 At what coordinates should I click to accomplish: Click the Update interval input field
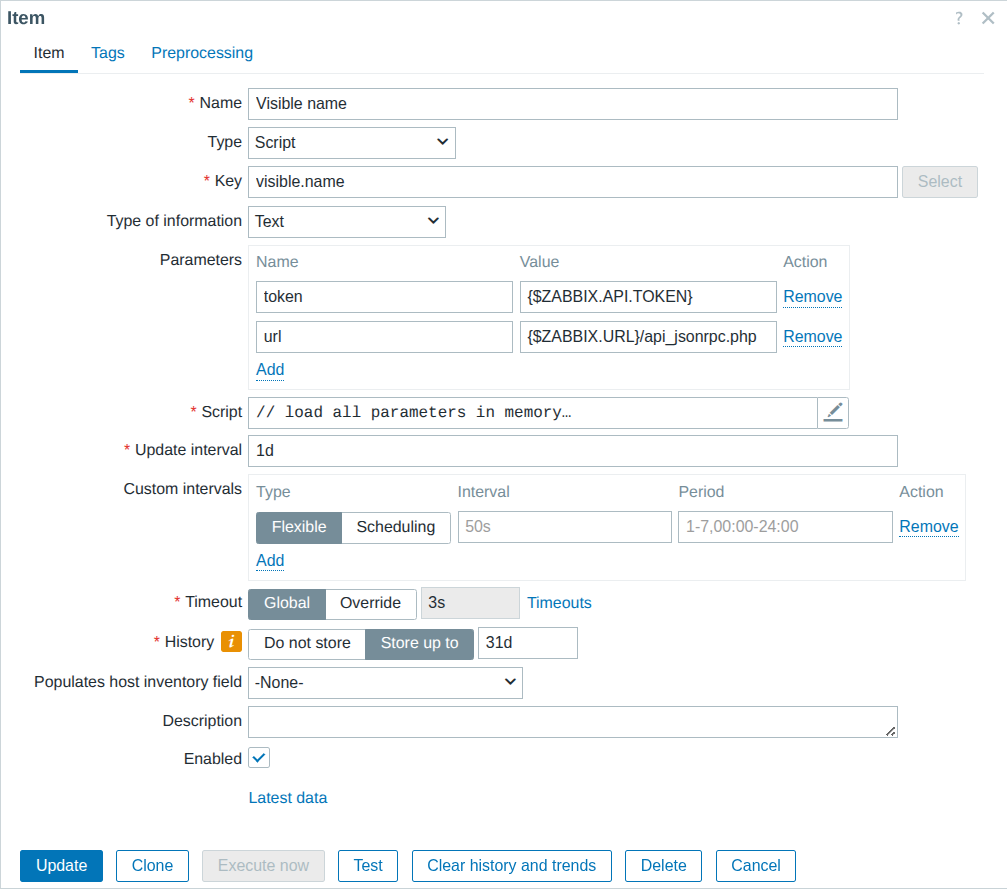pyautogui.click(x=572, y=450)
